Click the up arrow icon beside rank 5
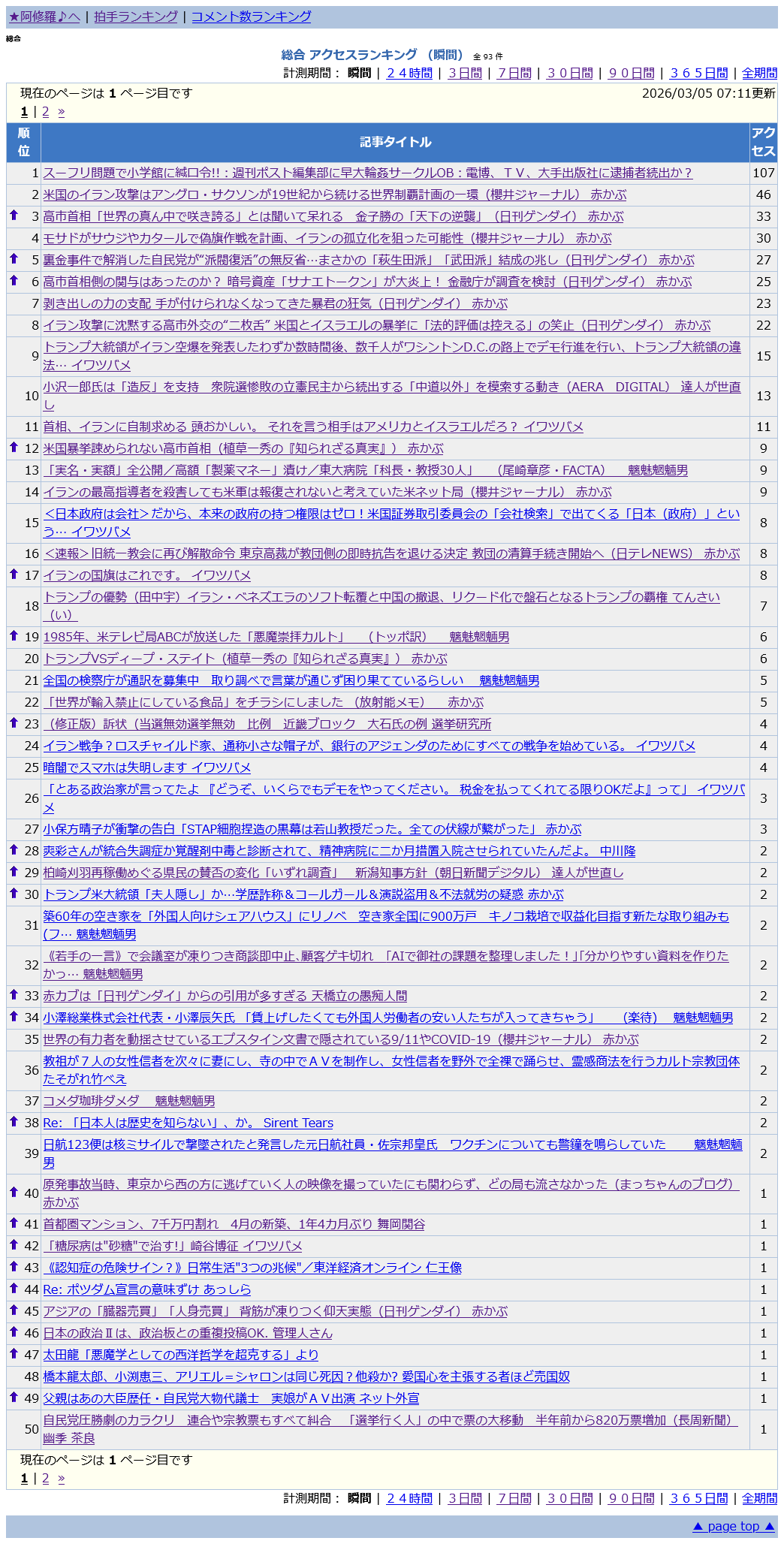784x1562 pixels. [x=14, y=259]
